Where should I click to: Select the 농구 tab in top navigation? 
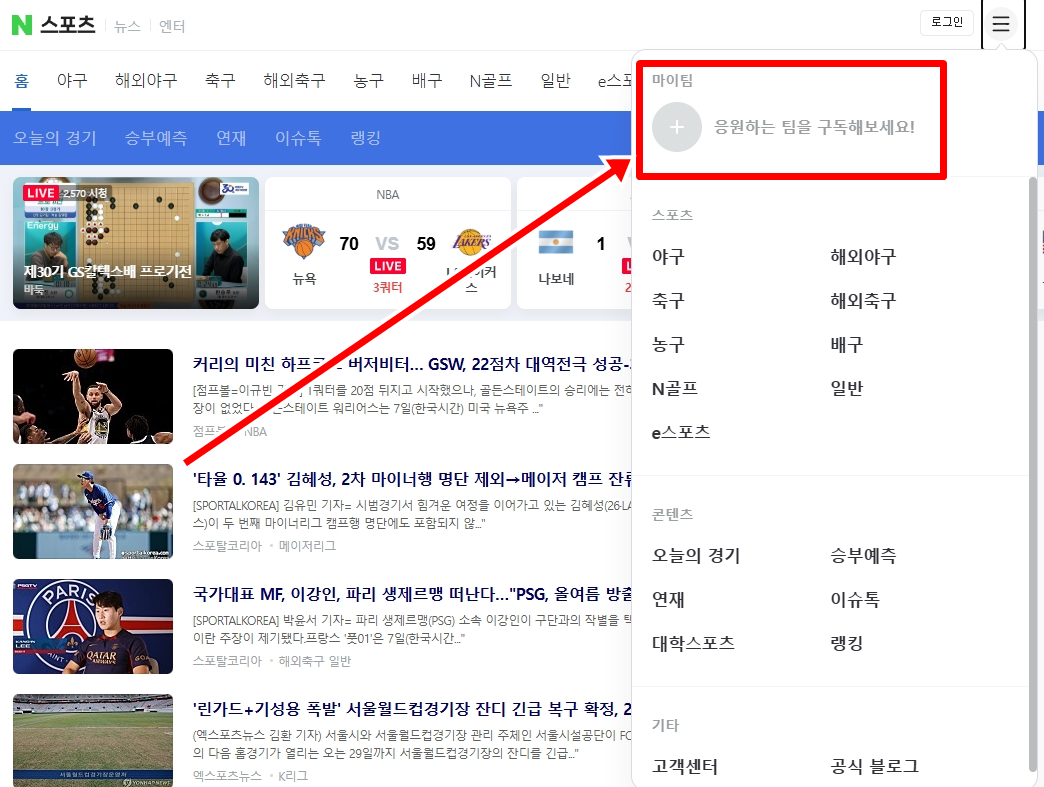pyautogui.click(x=369, y=81)
